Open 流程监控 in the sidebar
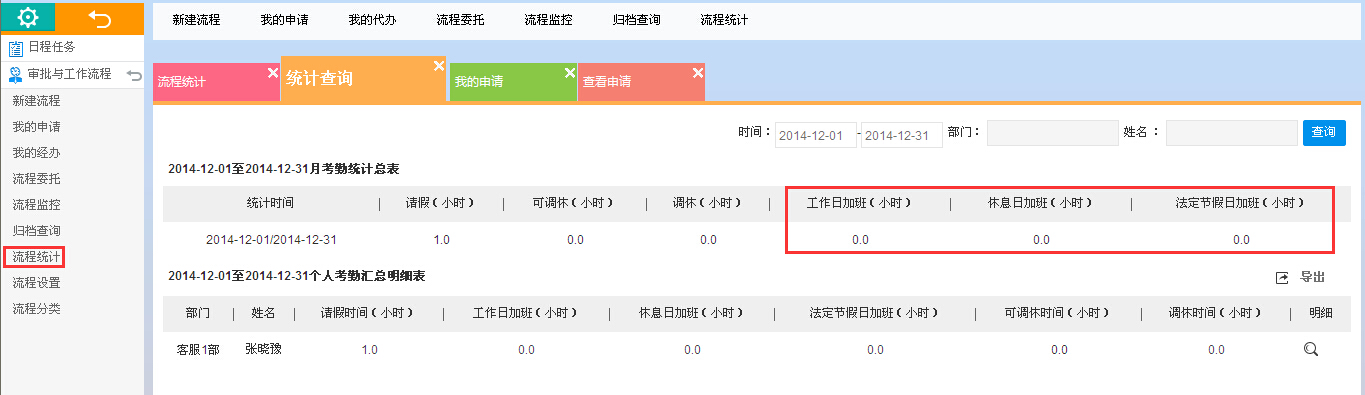The height and width of the screenshot is (395, 1365). 36,205
